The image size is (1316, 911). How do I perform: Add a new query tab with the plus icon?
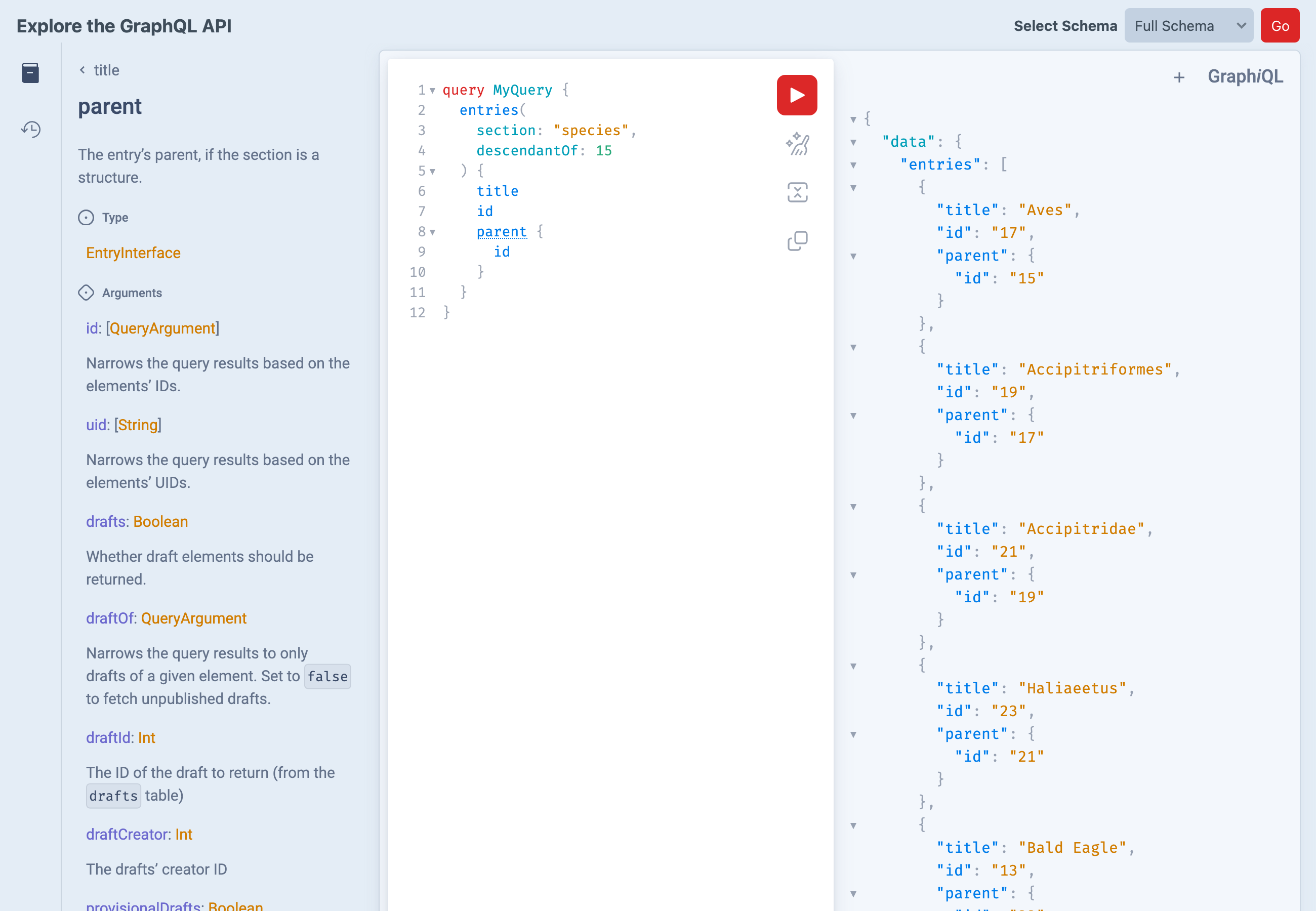tap(1179, 77)
